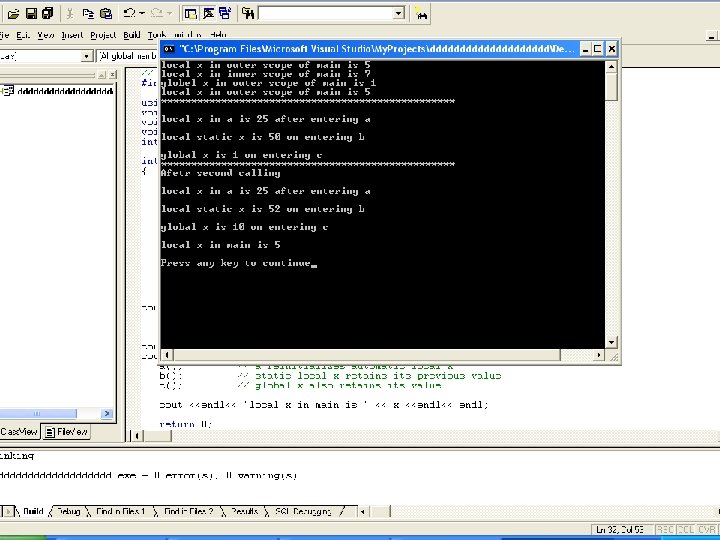Click the console horizontal scroll right arrow
Image resolution: width=720 pixels, height=540 pixels.
coord(598,354)
